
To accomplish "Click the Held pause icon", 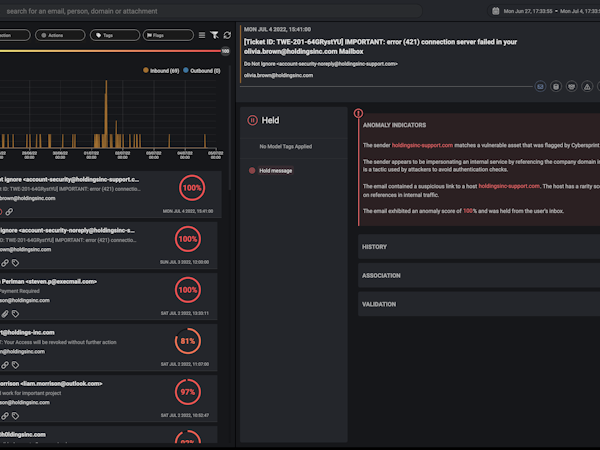I will point(252,120).
